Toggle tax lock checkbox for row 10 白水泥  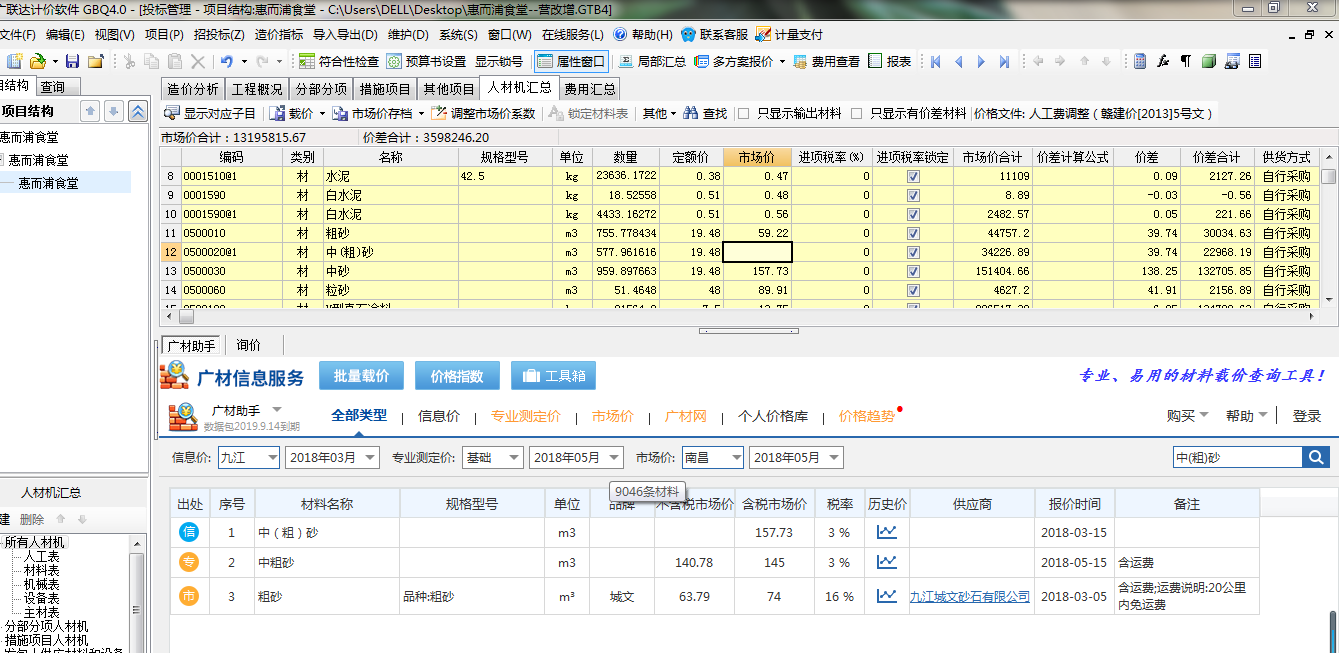913,214
